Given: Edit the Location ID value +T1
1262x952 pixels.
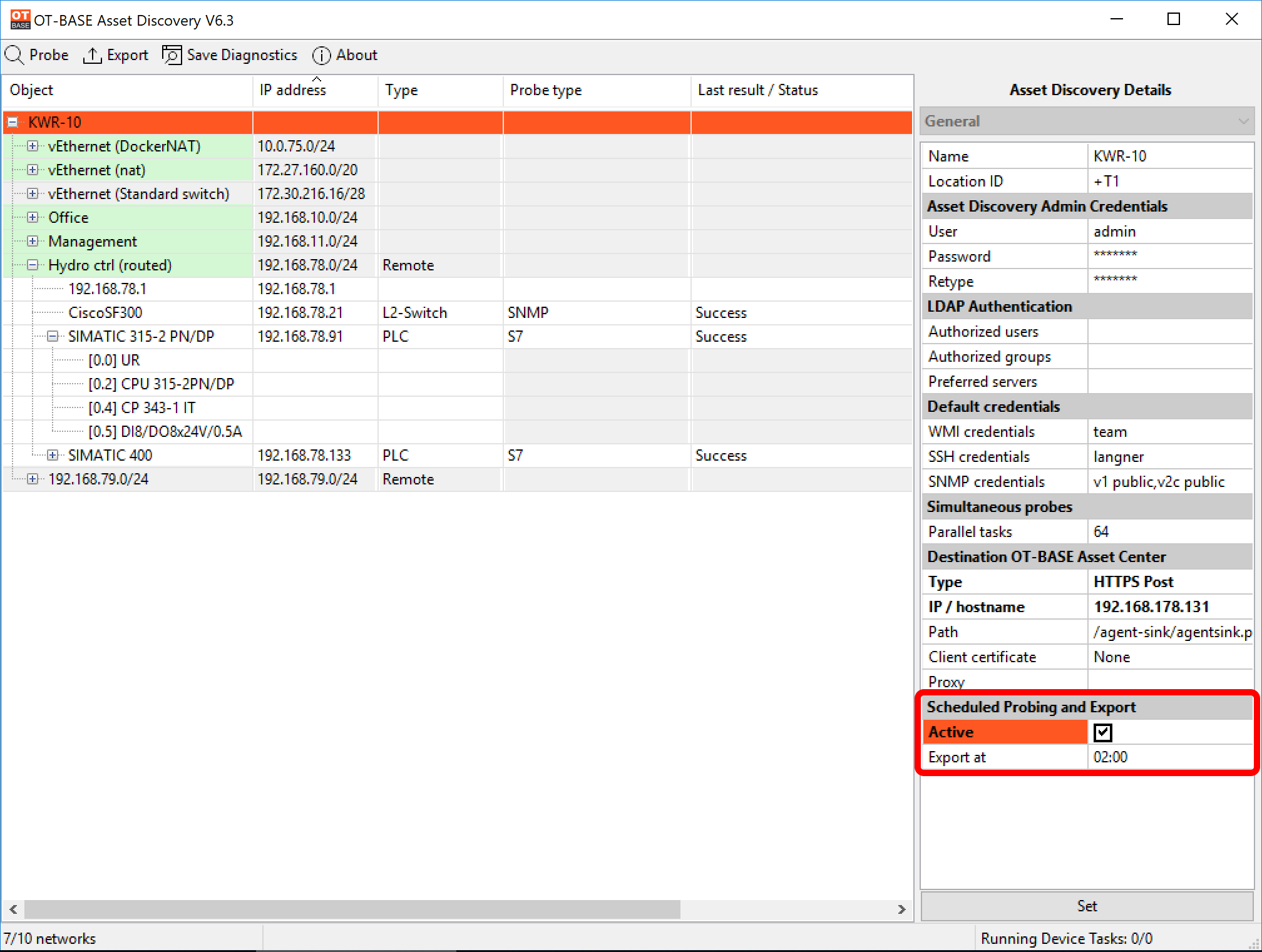Looking at the screenshot, I should tap(1170, 181).
